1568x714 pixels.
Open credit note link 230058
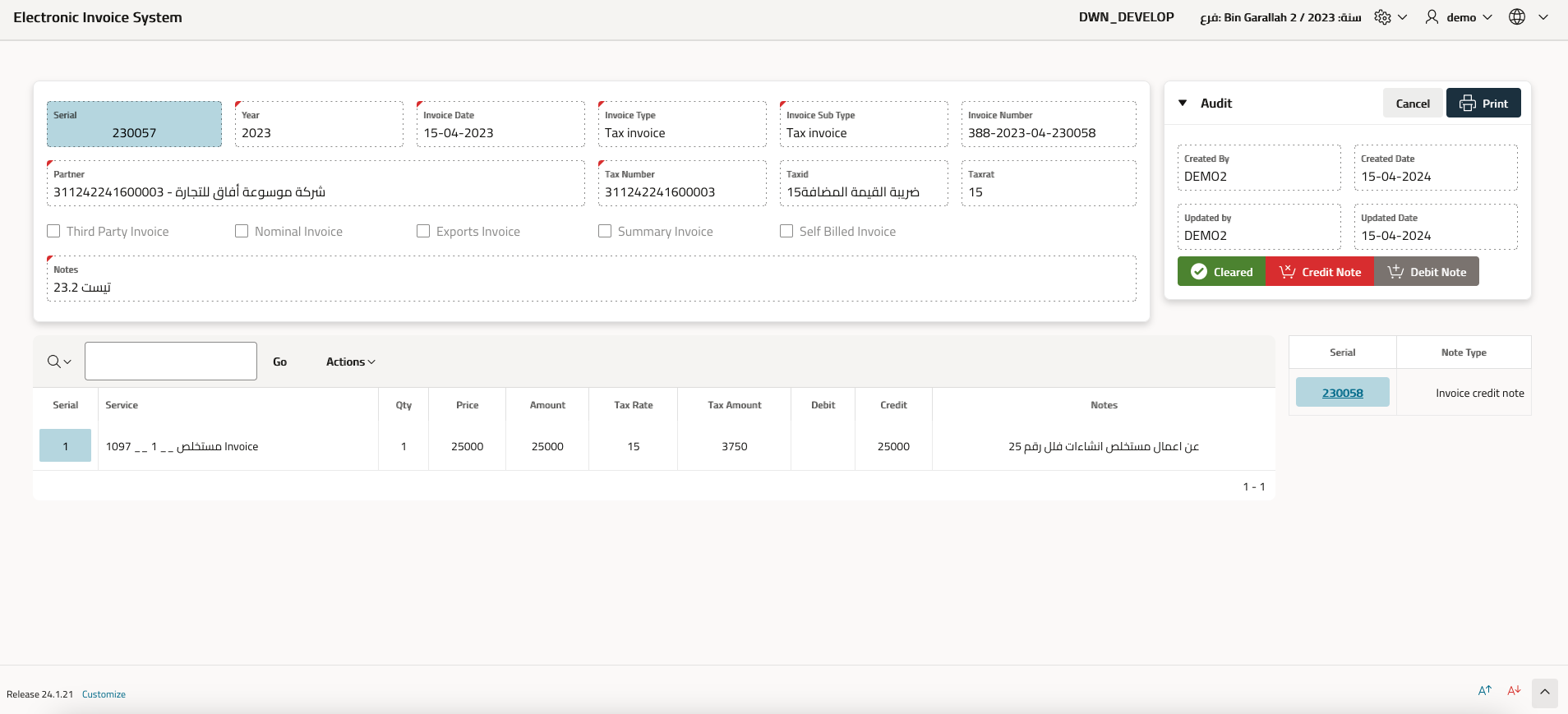[1343, 393]
